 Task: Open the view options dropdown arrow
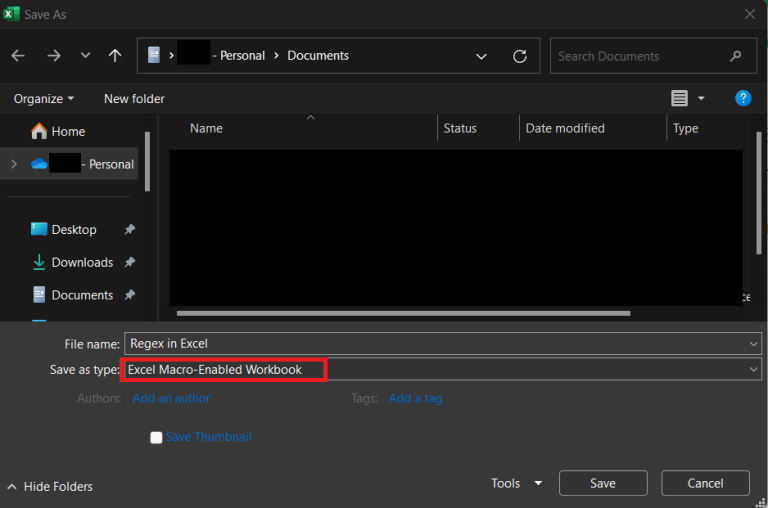[x=701, y=99]
